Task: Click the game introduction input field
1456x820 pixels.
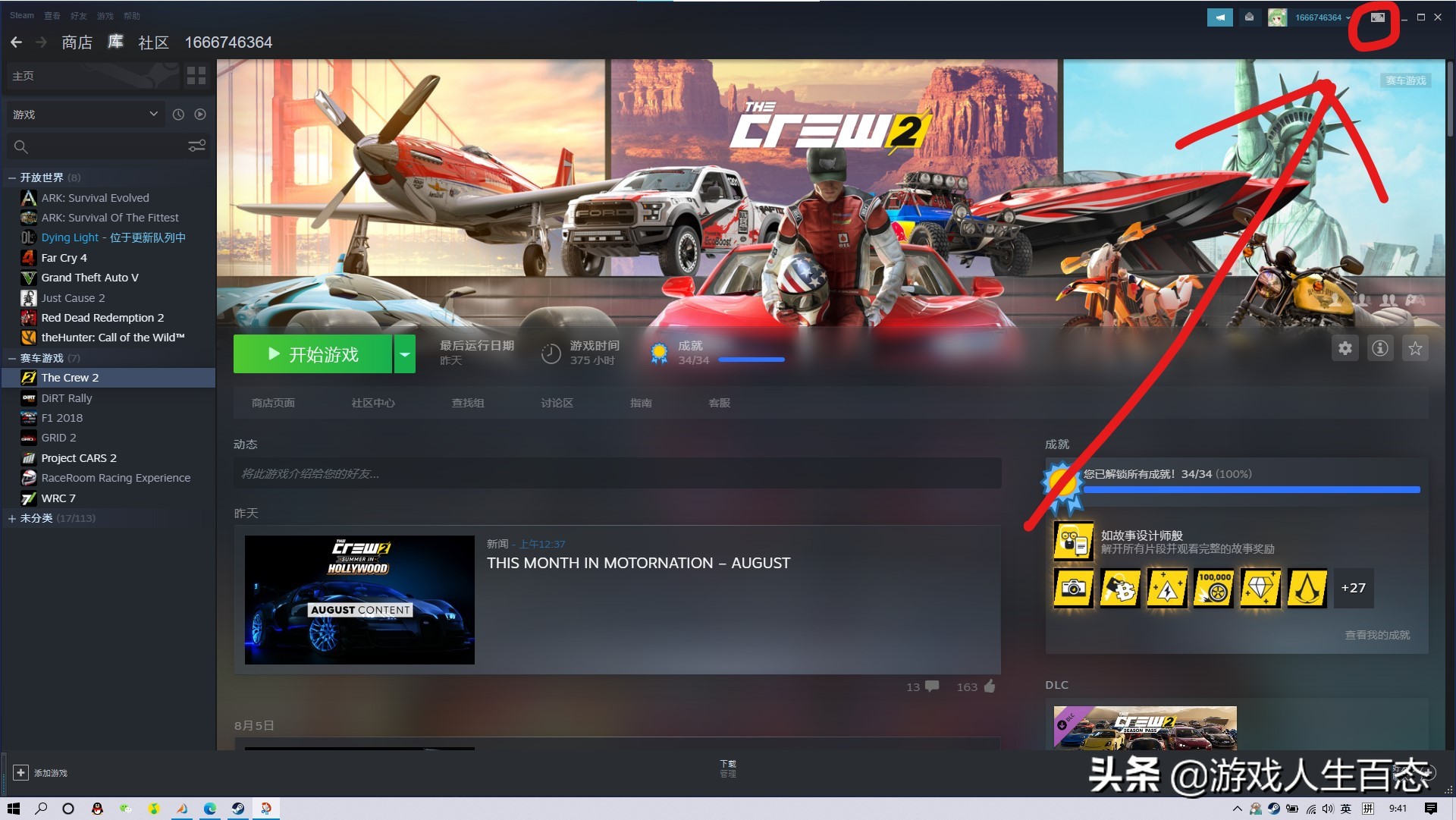Action: tap(617, 473)
